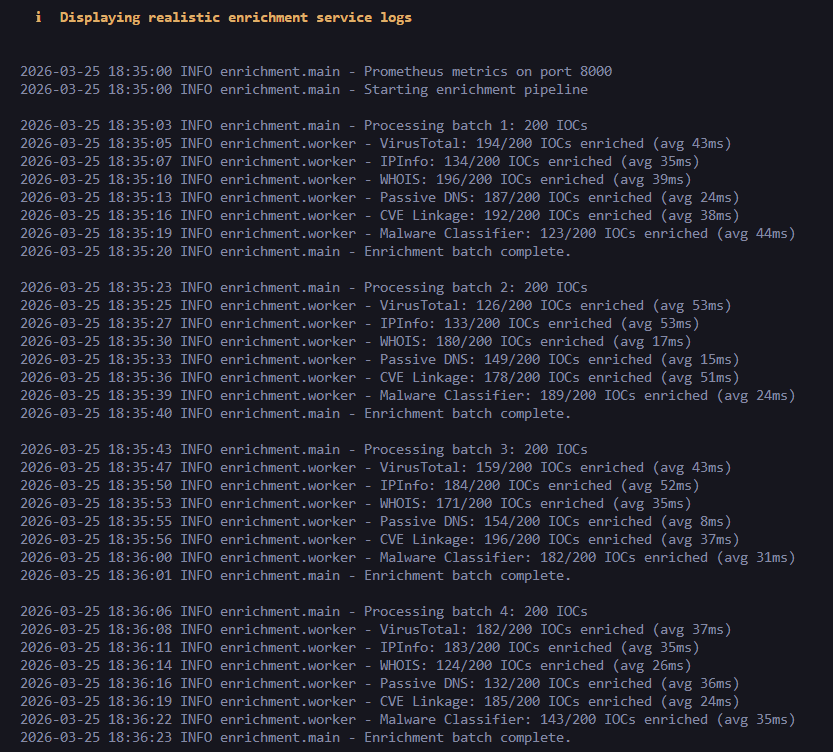This screenshot has height=752, width=833.
Task: Click 'Passive DNS: 154/200 IOCs enriched' line
Action: [376, 522]
